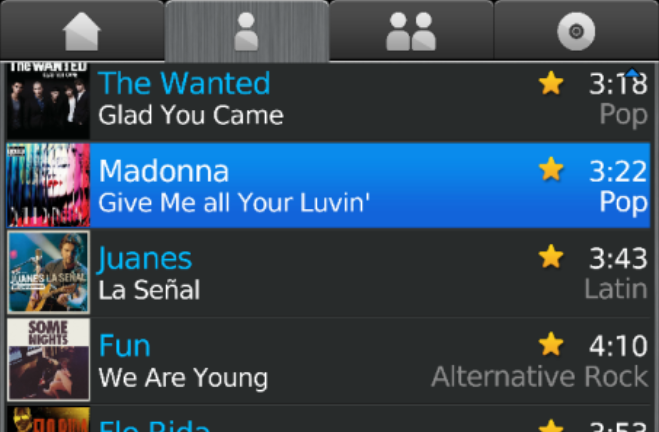Open Juanes La Señal cover art
This screenshot has height=432, width=659.
pyautogui.click(x=48, y=272)
